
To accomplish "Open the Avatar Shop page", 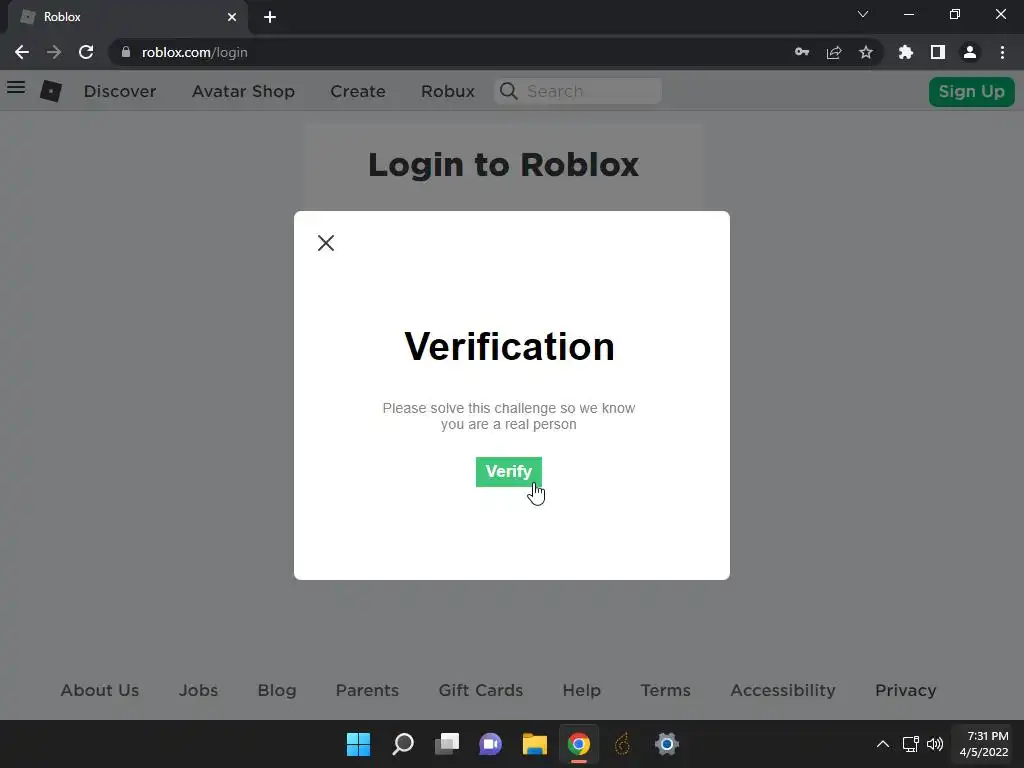I will [244, 91].
